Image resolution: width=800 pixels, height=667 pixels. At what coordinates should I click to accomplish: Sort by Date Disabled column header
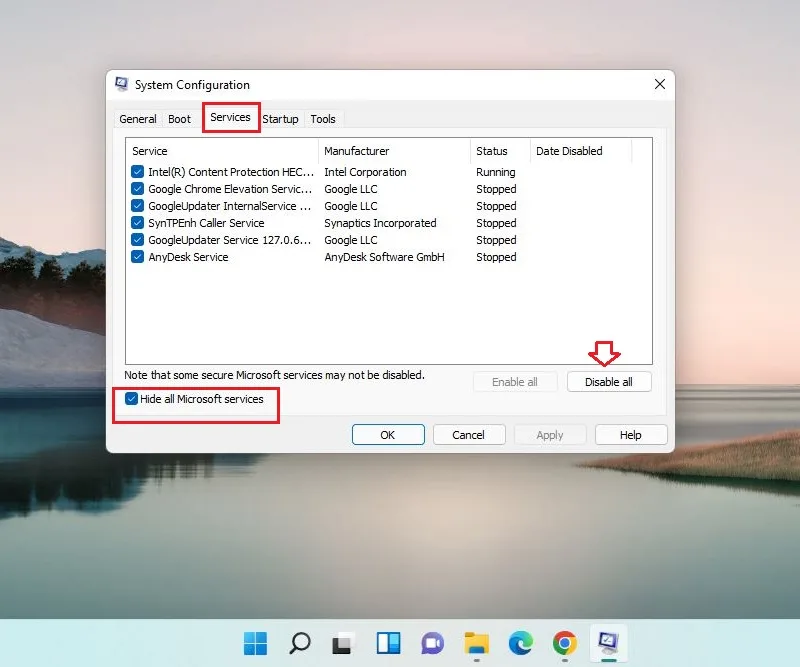[581, 151]
